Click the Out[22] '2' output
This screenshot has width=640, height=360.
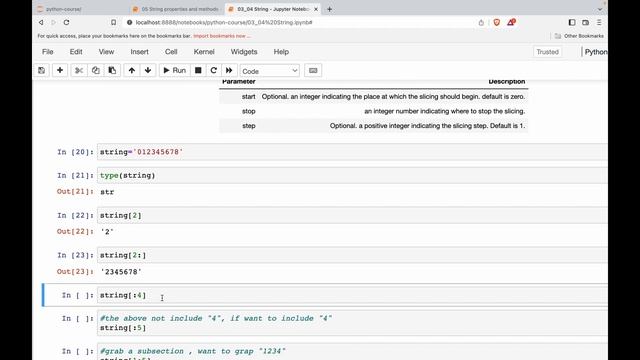click(x=107, y=232)
